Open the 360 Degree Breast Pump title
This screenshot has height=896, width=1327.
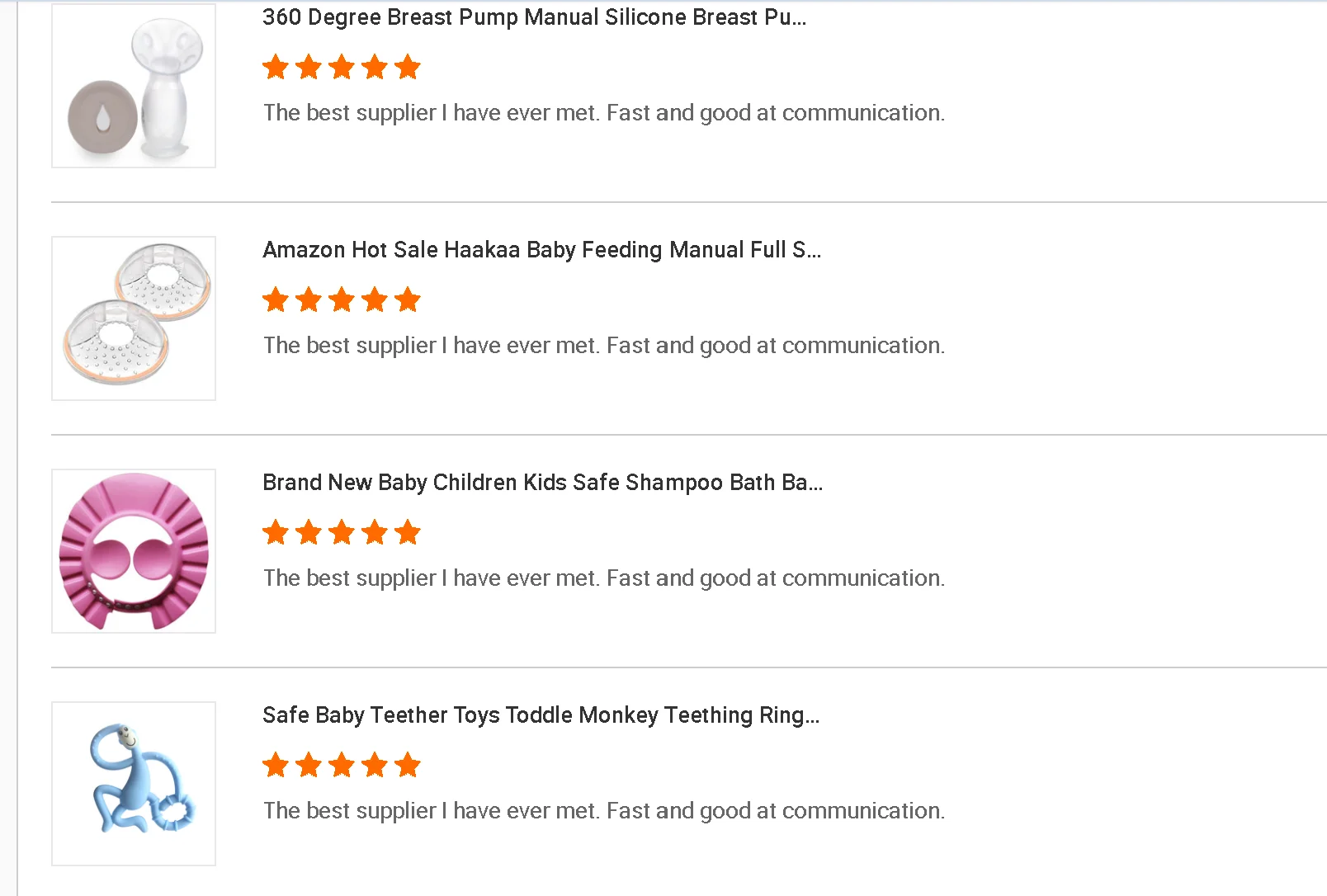point(534,17)
